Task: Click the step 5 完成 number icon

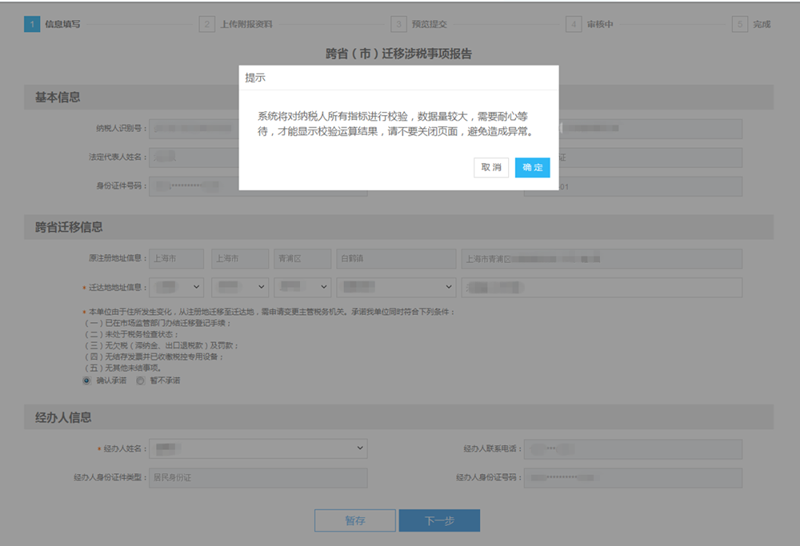Action: coord(740,23)
